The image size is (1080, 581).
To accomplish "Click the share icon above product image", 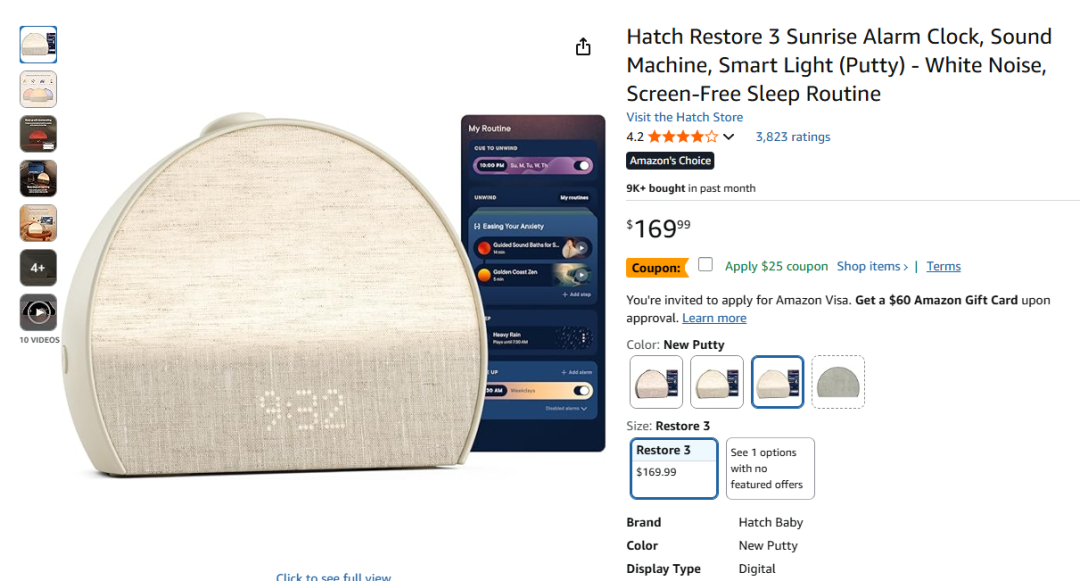I will point(583,47).
